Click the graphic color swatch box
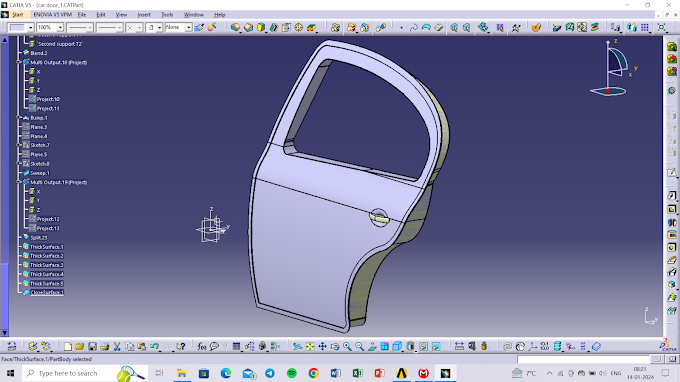The height and width of the screenshot is (382, 680). pos(17,28)
